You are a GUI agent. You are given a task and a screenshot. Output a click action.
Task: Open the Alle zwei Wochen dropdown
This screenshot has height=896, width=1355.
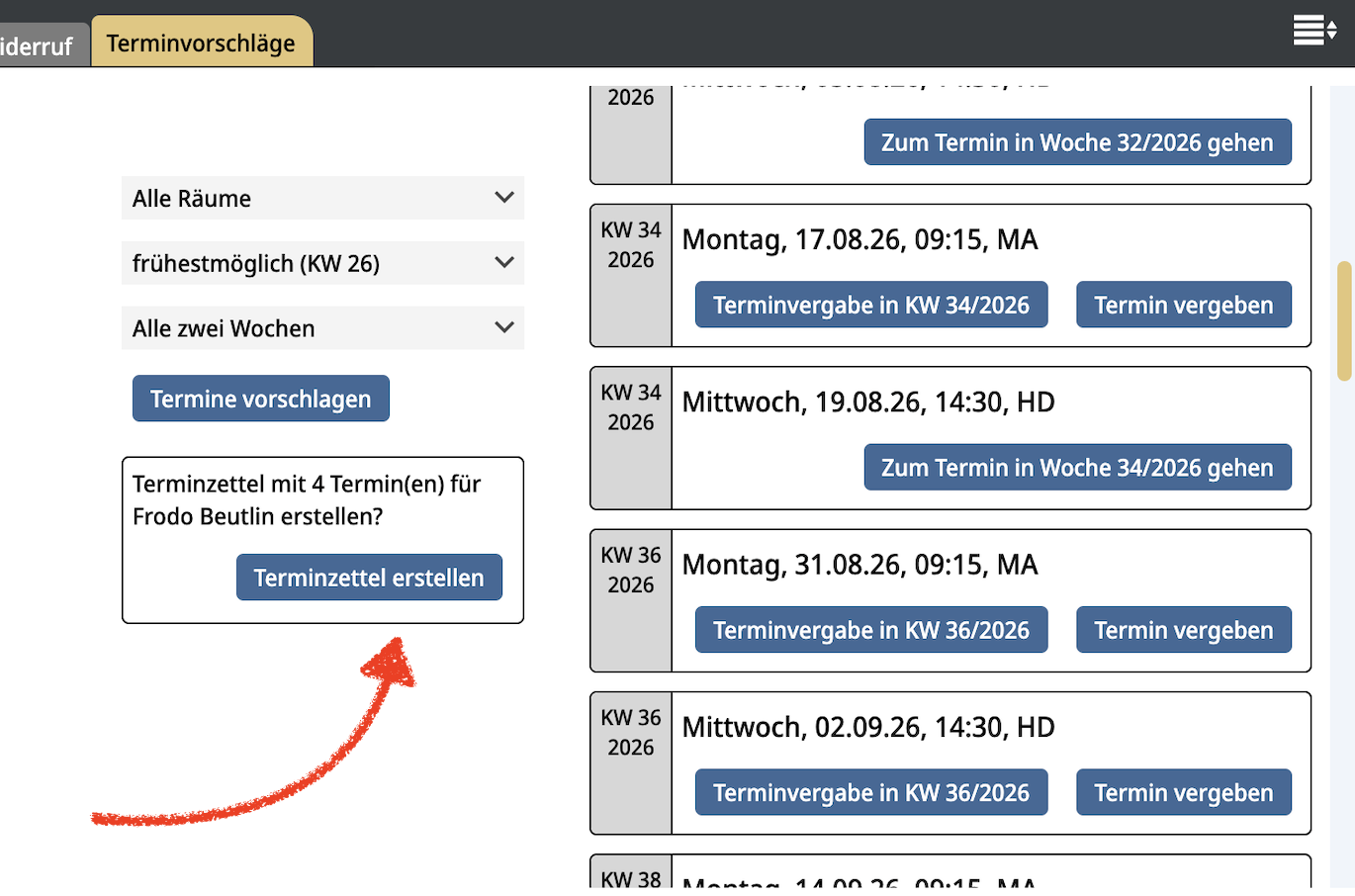[322, 328]
